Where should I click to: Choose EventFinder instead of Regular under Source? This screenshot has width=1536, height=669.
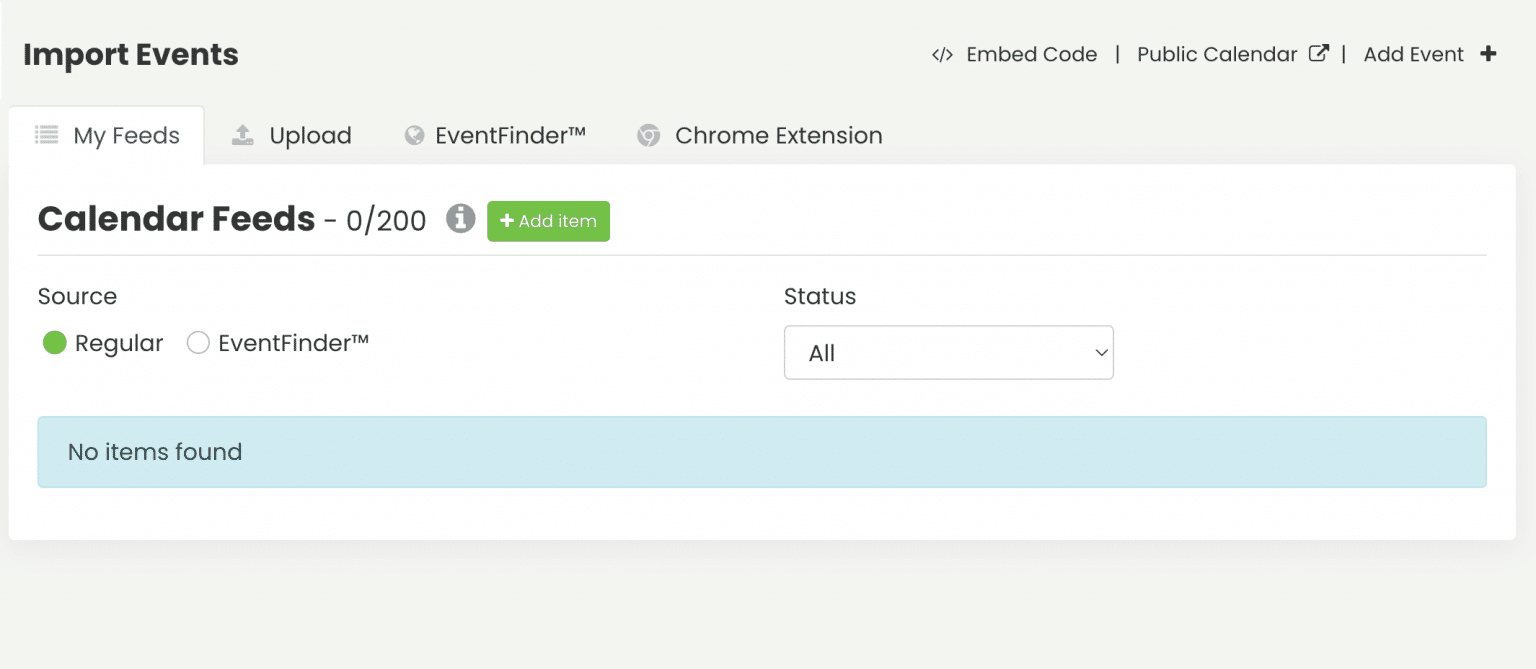(x=198, y=342)
